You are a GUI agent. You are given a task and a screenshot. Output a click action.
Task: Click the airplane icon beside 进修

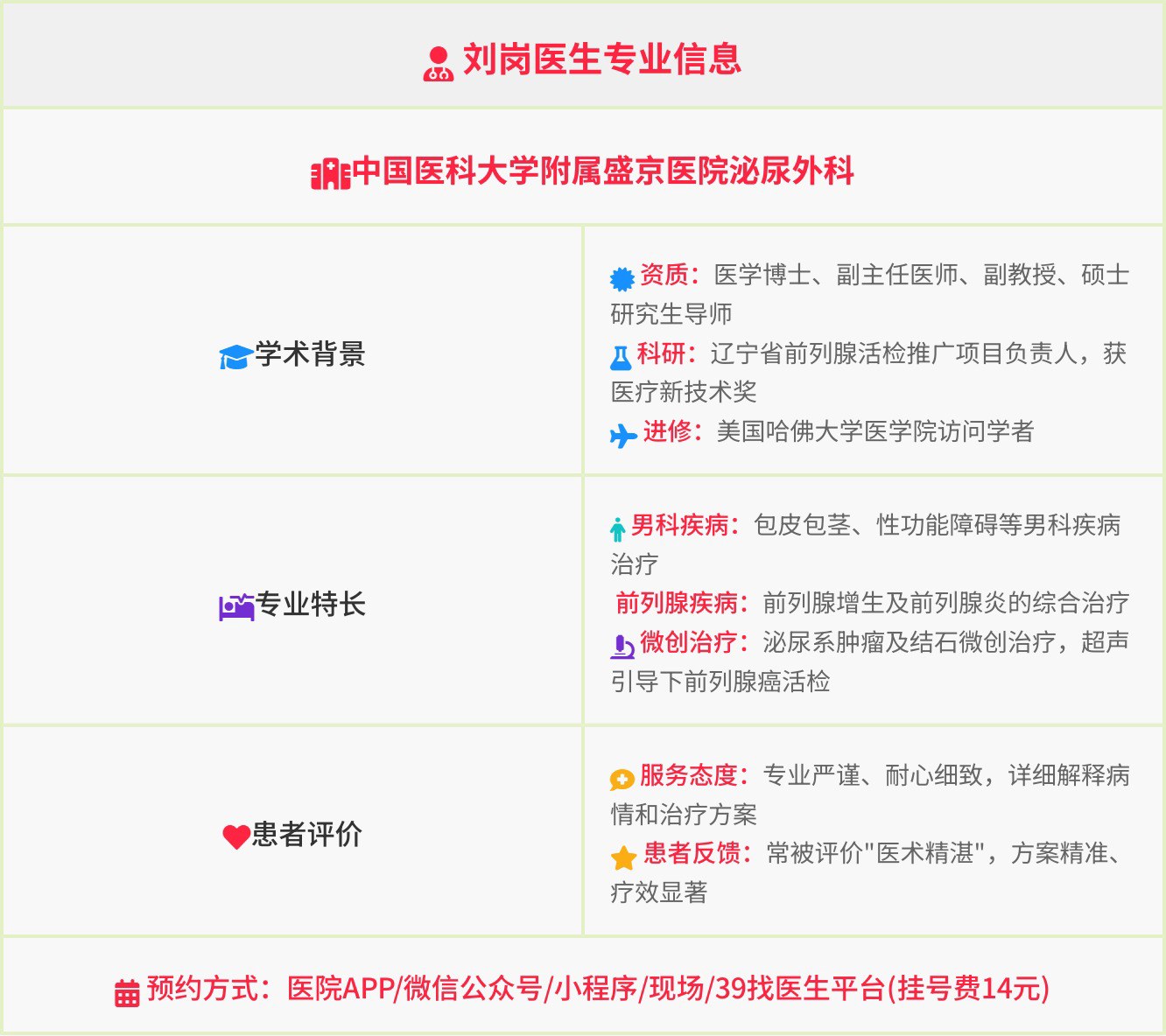tap(623, 435)
